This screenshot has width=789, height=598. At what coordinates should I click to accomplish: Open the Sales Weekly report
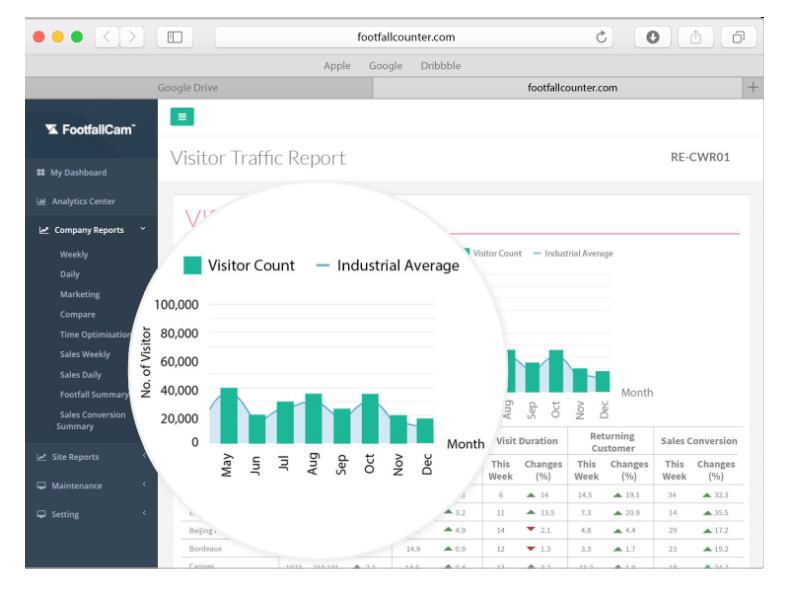tap(85, 355)
